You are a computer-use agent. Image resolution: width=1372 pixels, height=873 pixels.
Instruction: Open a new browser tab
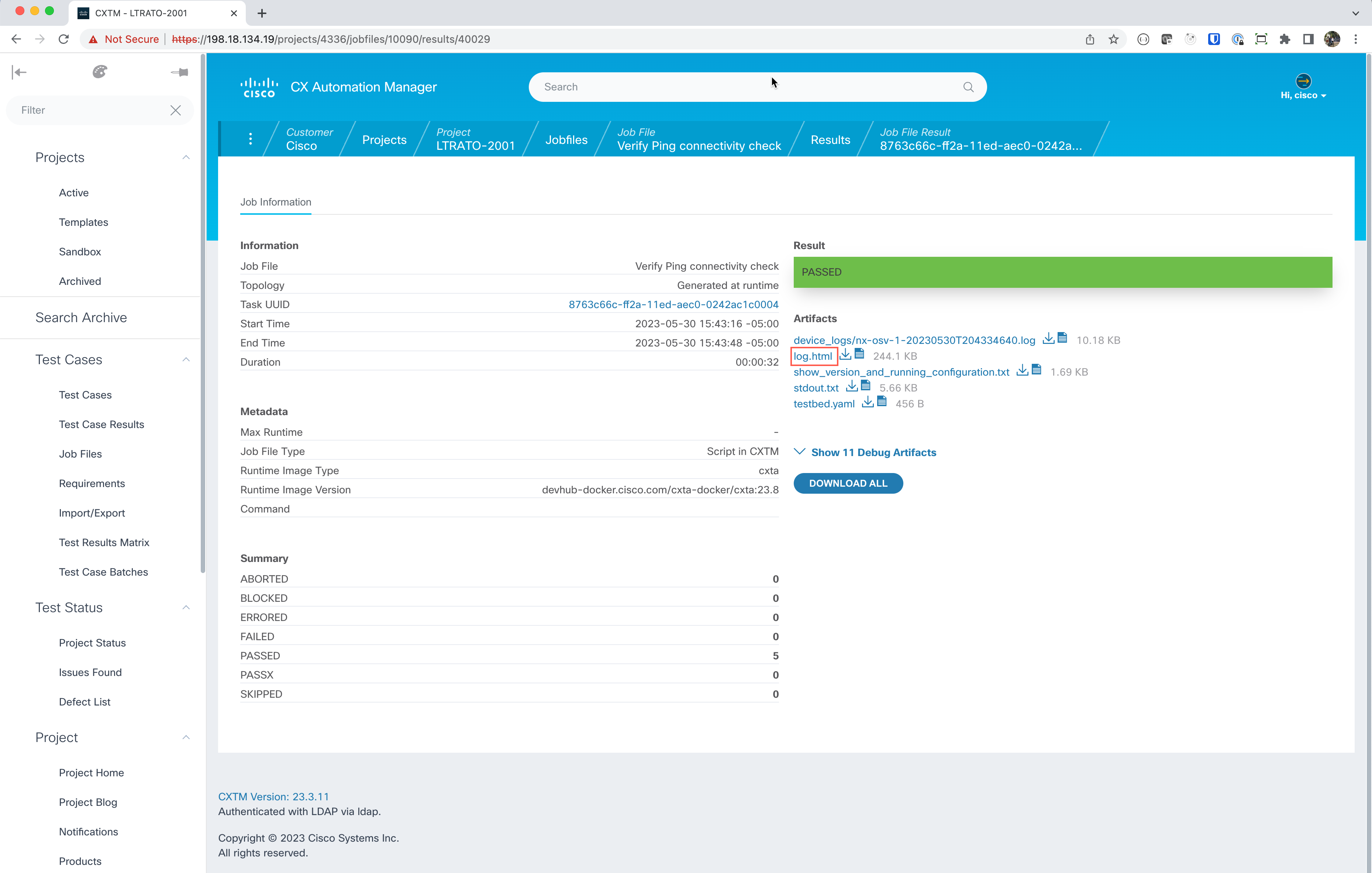[262, 13]
